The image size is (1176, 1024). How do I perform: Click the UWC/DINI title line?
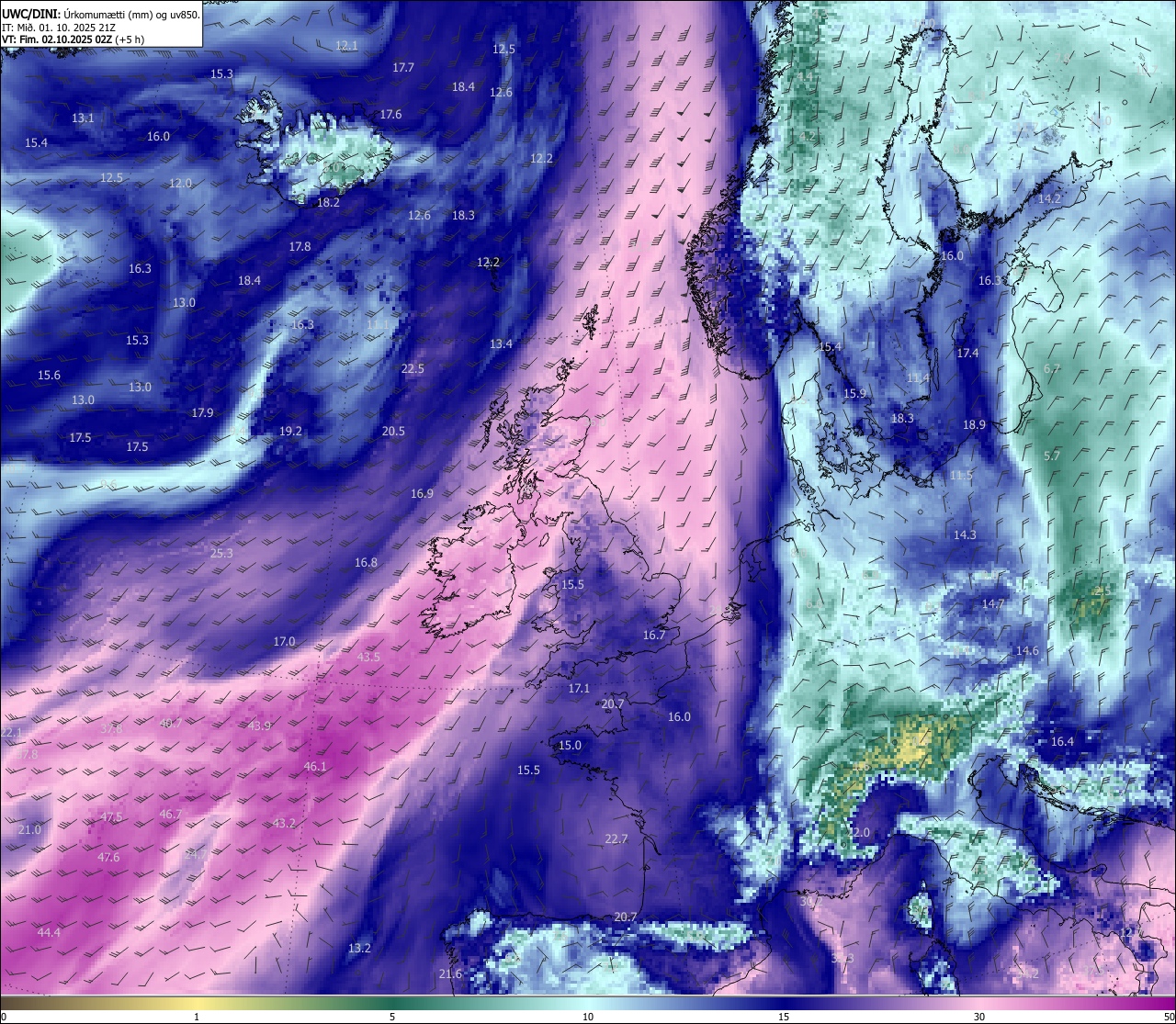click(101, 15)
